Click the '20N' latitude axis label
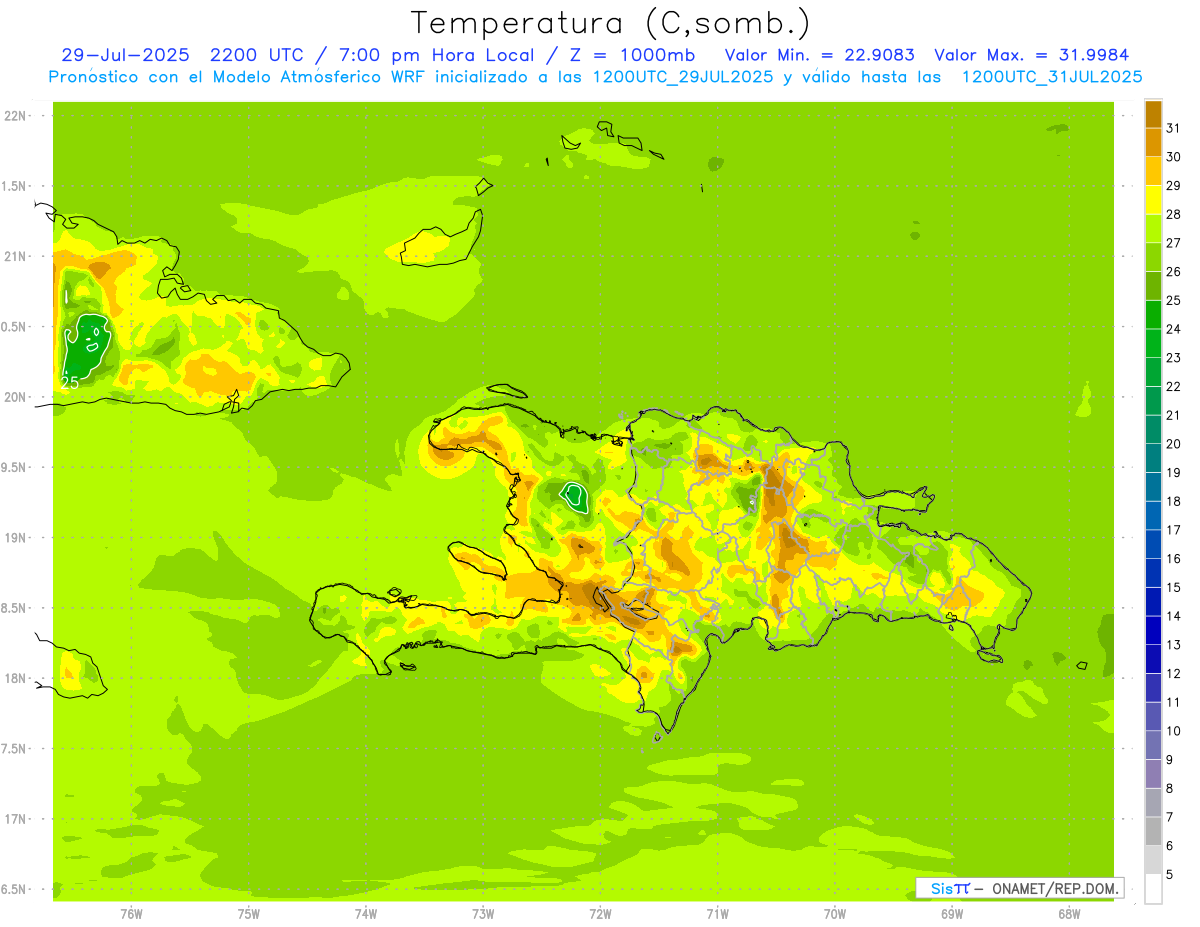Screen dimensions: 1200x927 click(x=14, y=397)
